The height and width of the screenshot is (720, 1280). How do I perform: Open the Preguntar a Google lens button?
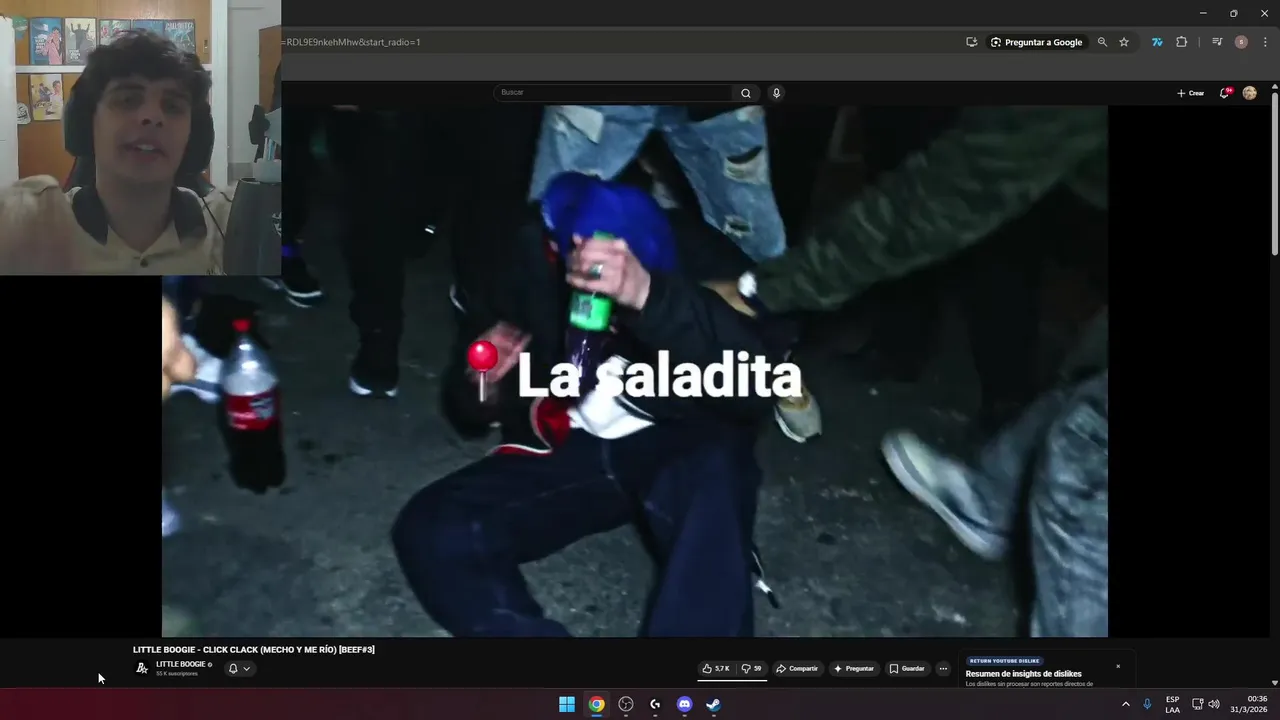coord(1036,42)
